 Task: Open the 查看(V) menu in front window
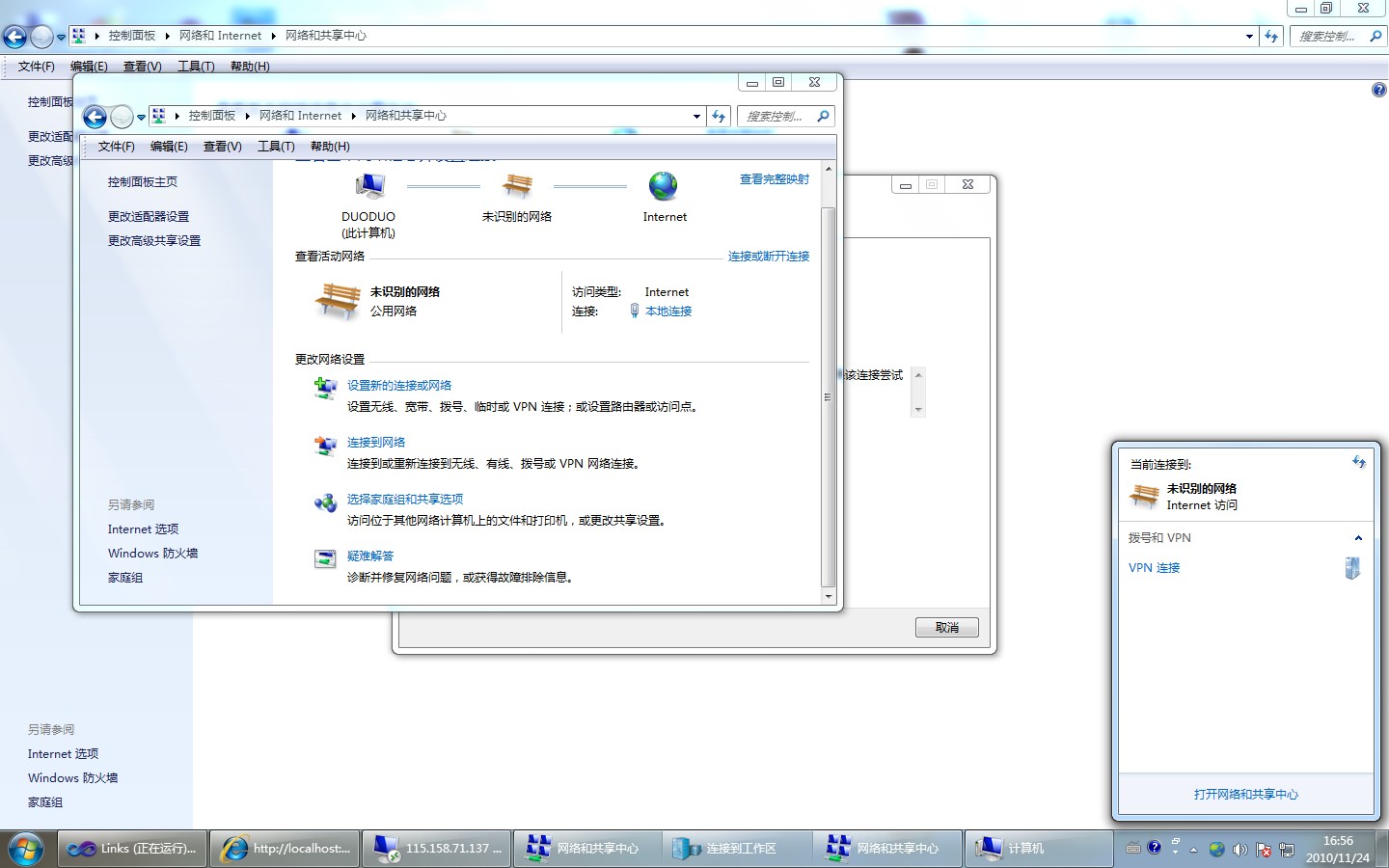click(x=222, y=147)
